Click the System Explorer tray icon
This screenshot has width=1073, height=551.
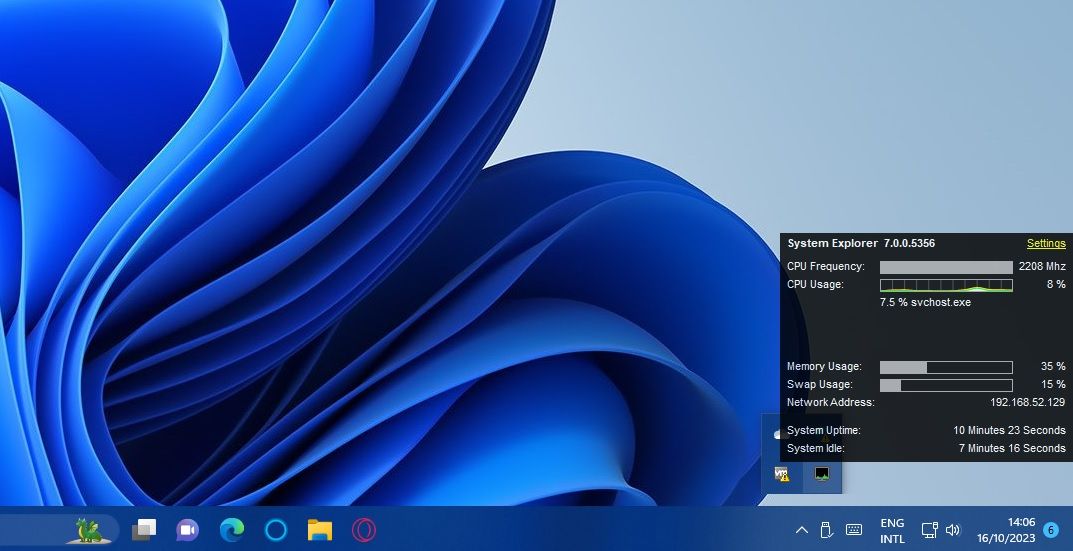click(x=822, y=474)
